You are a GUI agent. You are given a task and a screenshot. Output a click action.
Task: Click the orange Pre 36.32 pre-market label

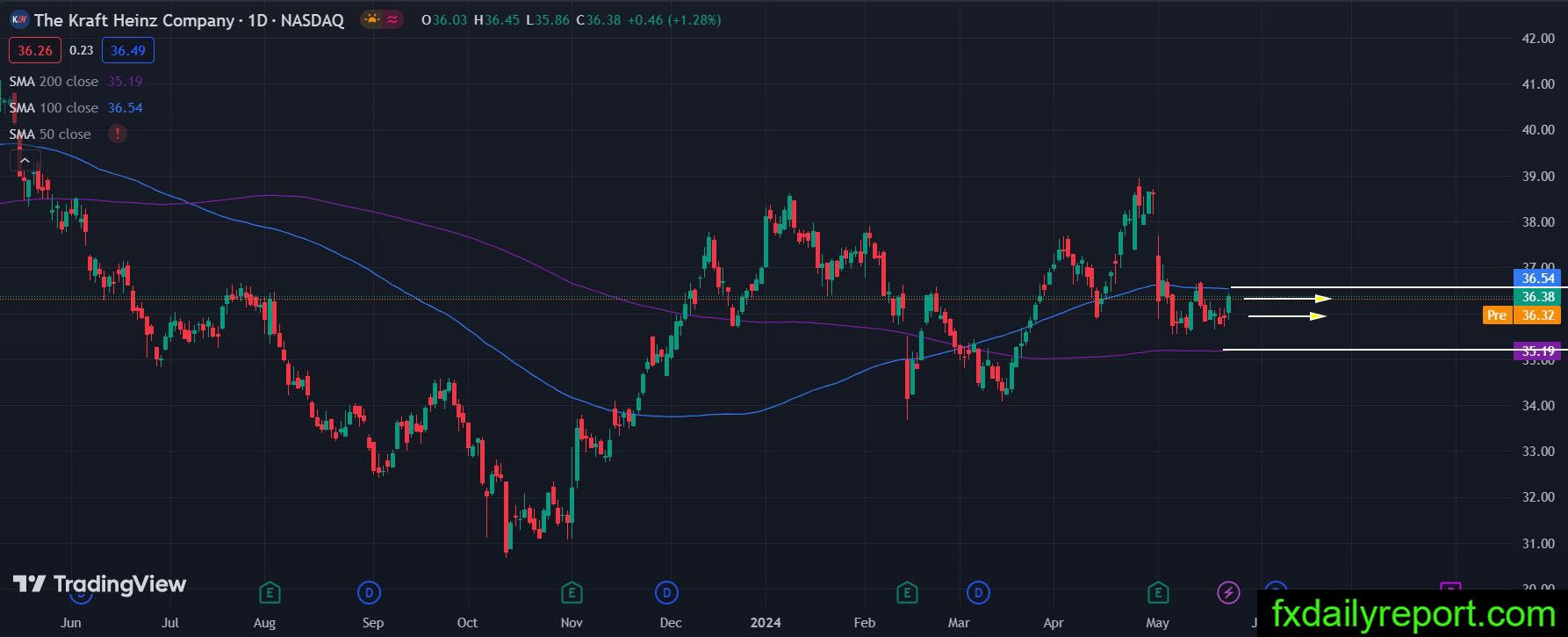coord(1521,315)
